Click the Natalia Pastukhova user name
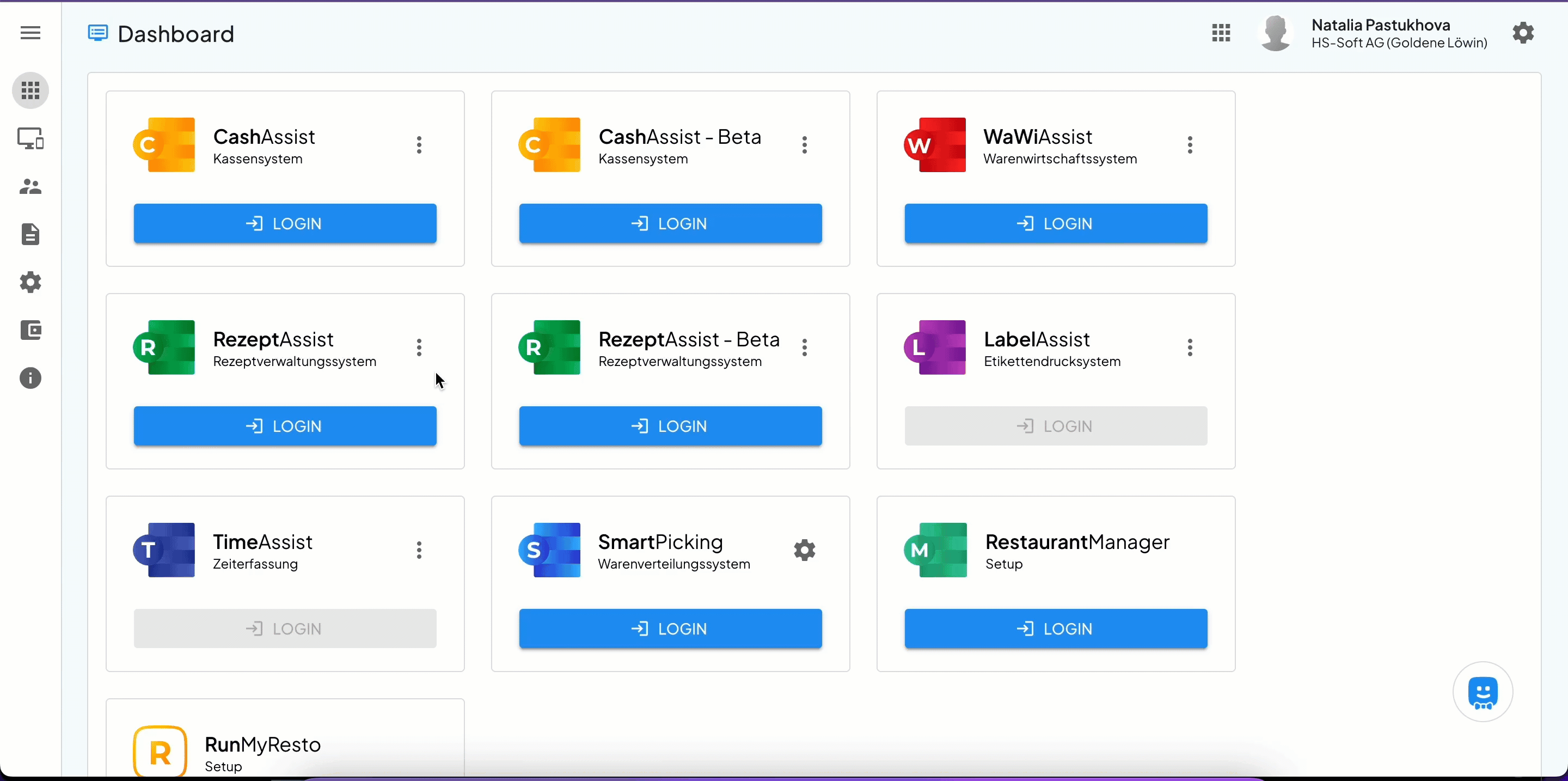 point(1381,25)
